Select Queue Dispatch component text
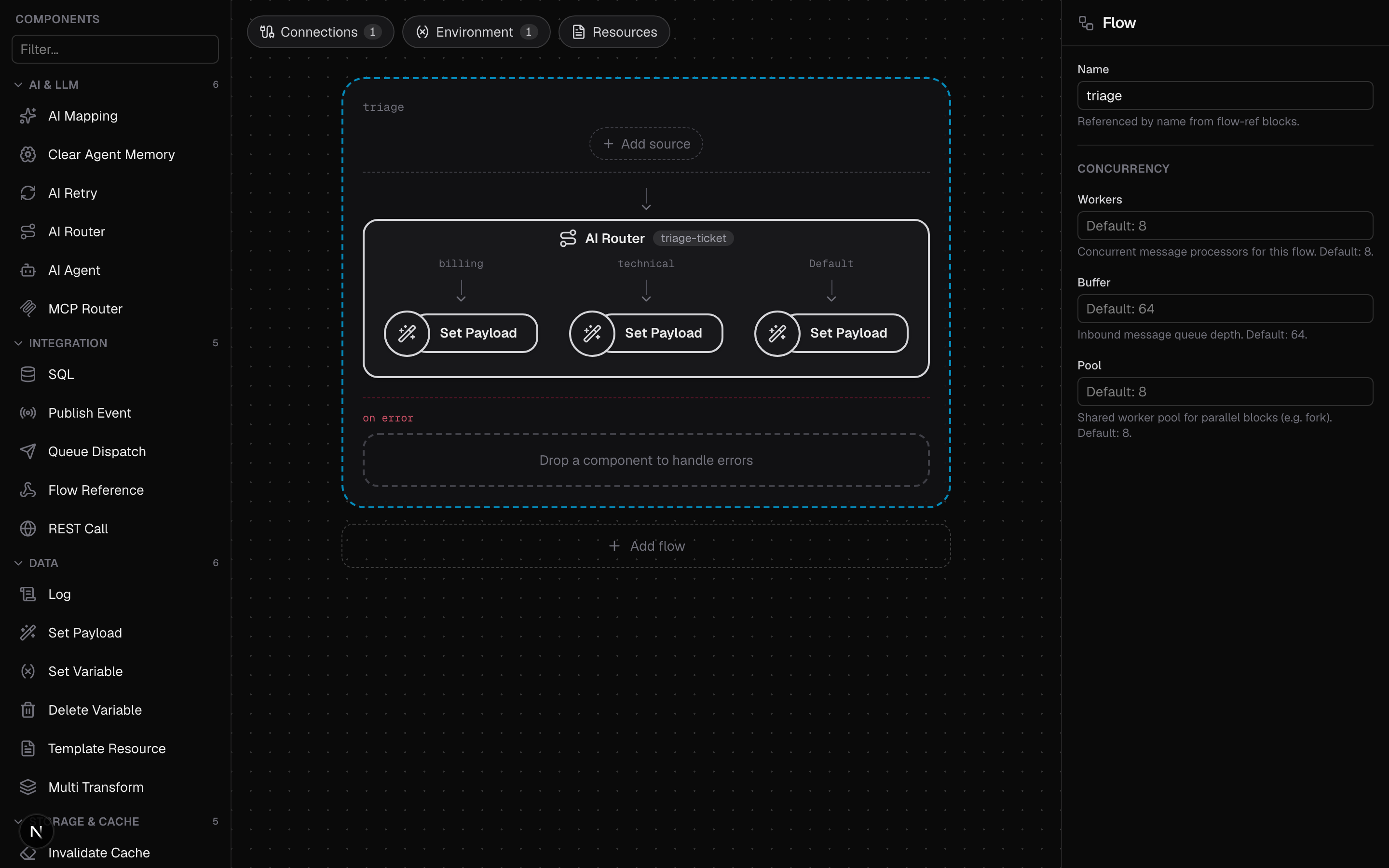 (97, 451)
